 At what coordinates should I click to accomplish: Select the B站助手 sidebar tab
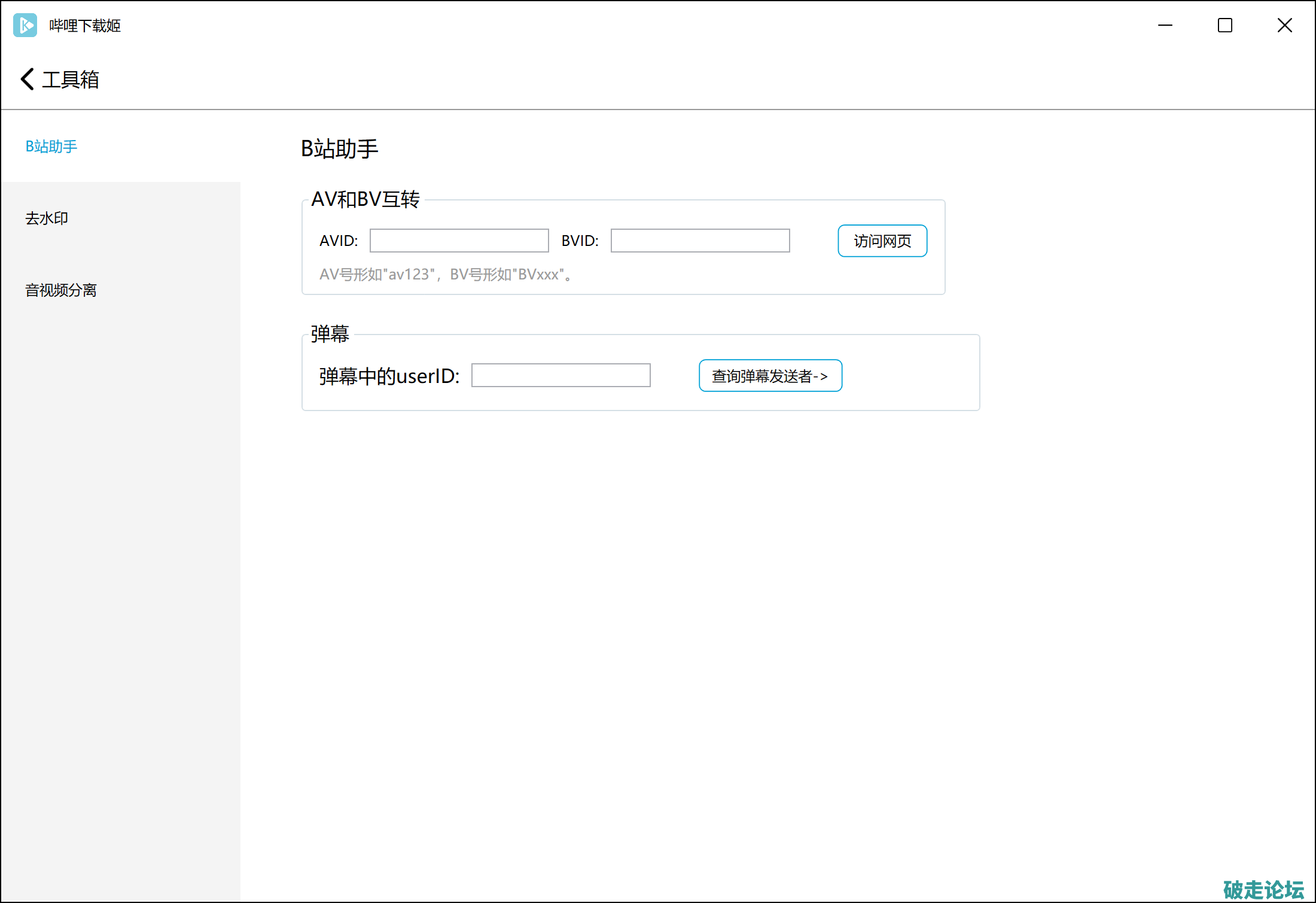(x=51, y=147)
